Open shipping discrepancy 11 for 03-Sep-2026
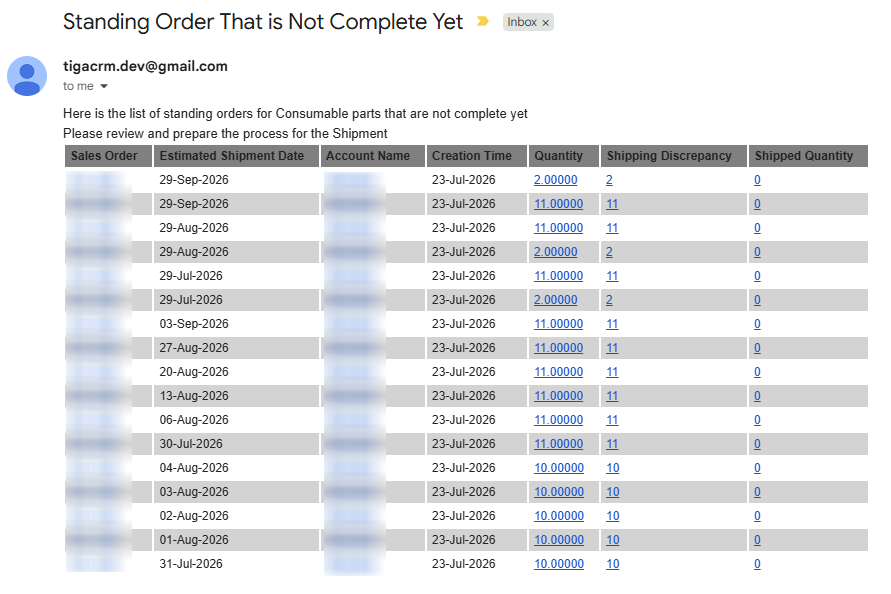The width and height of the screenshot is (891, 594). tap(612, 324)
